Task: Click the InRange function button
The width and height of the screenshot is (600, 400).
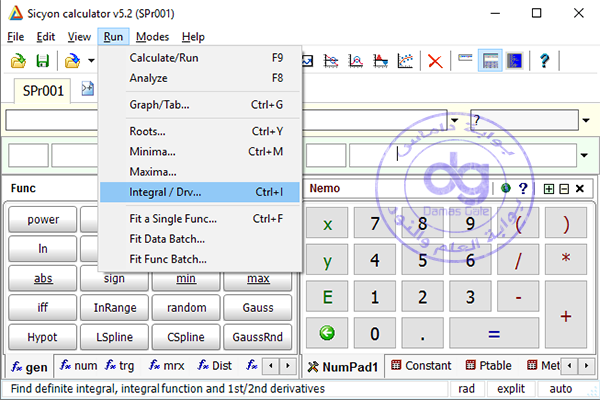Action: (114, 307)
